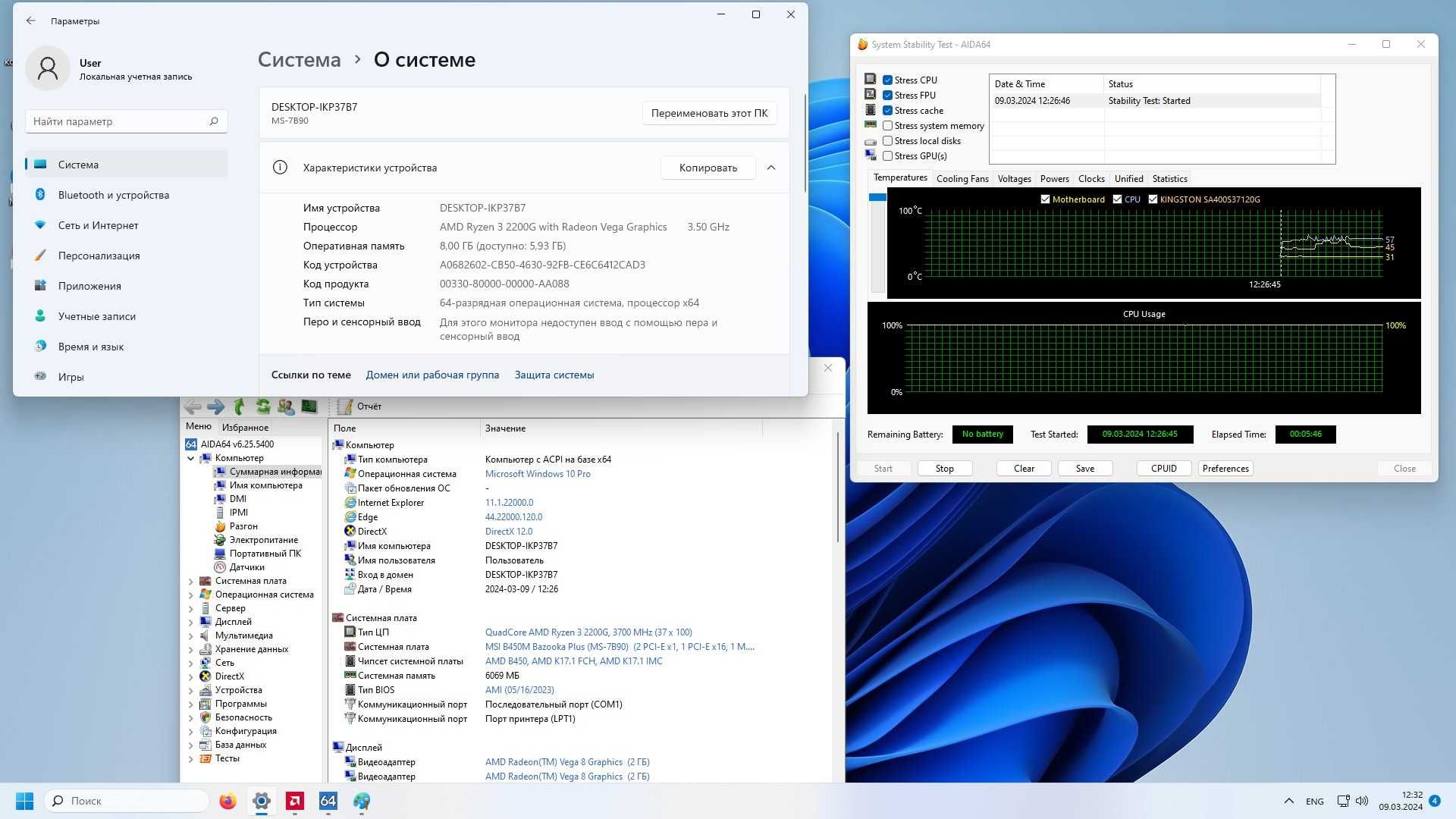Click the Clear button
This screenshot has width=1456, height=819.
(x=1024, y=469)
